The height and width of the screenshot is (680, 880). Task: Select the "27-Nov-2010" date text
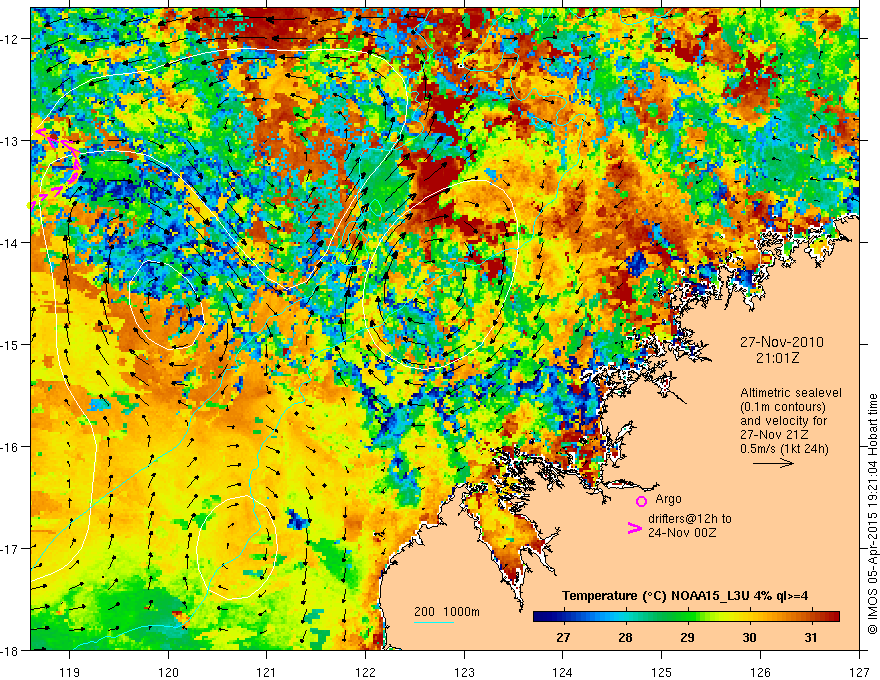pyautogui.click(x=781, y=342)
